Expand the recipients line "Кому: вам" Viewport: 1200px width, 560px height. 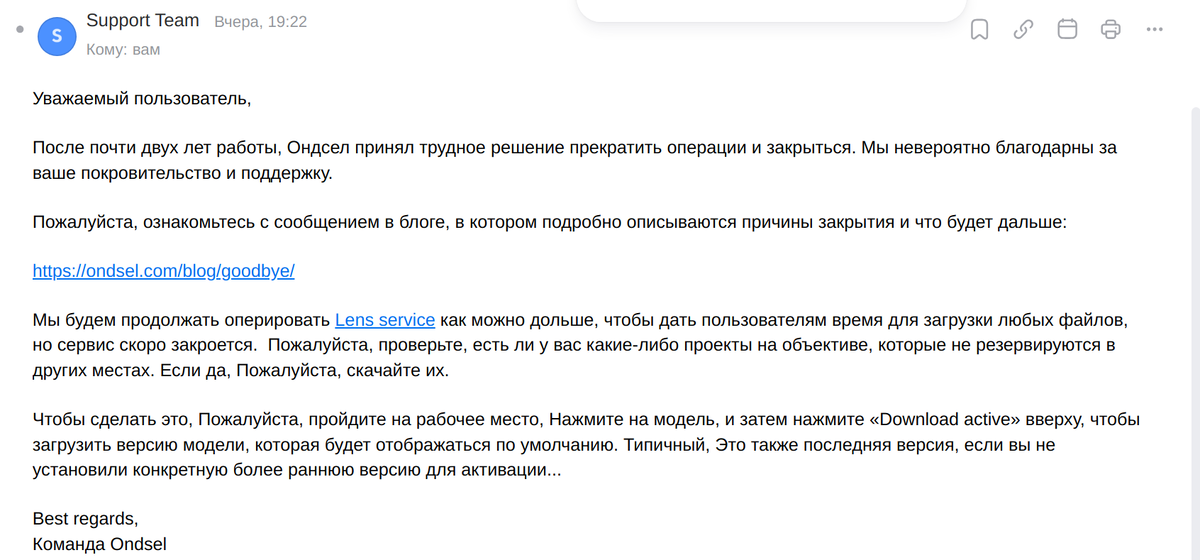pos(123,49)
